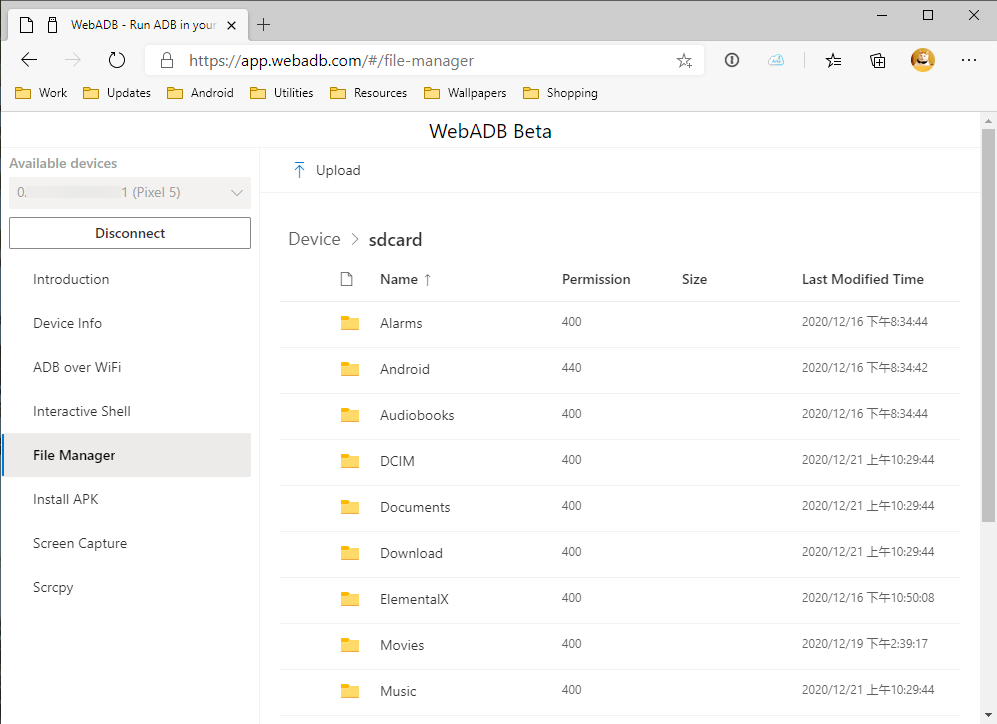The image size is (997, 724).
Task: Open a new browser tab
Action: [x=264, y=24]
